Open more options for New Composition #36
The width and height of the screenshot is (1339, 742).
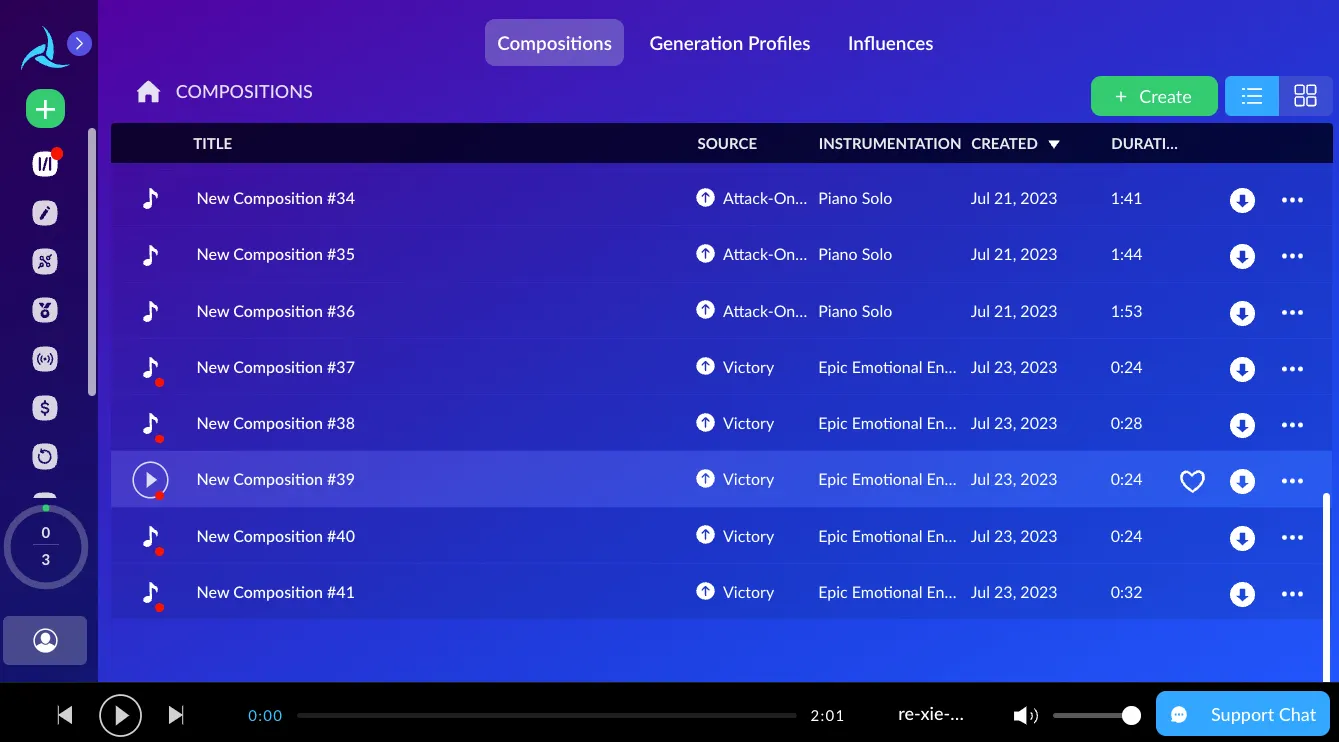click(1292, 312)
